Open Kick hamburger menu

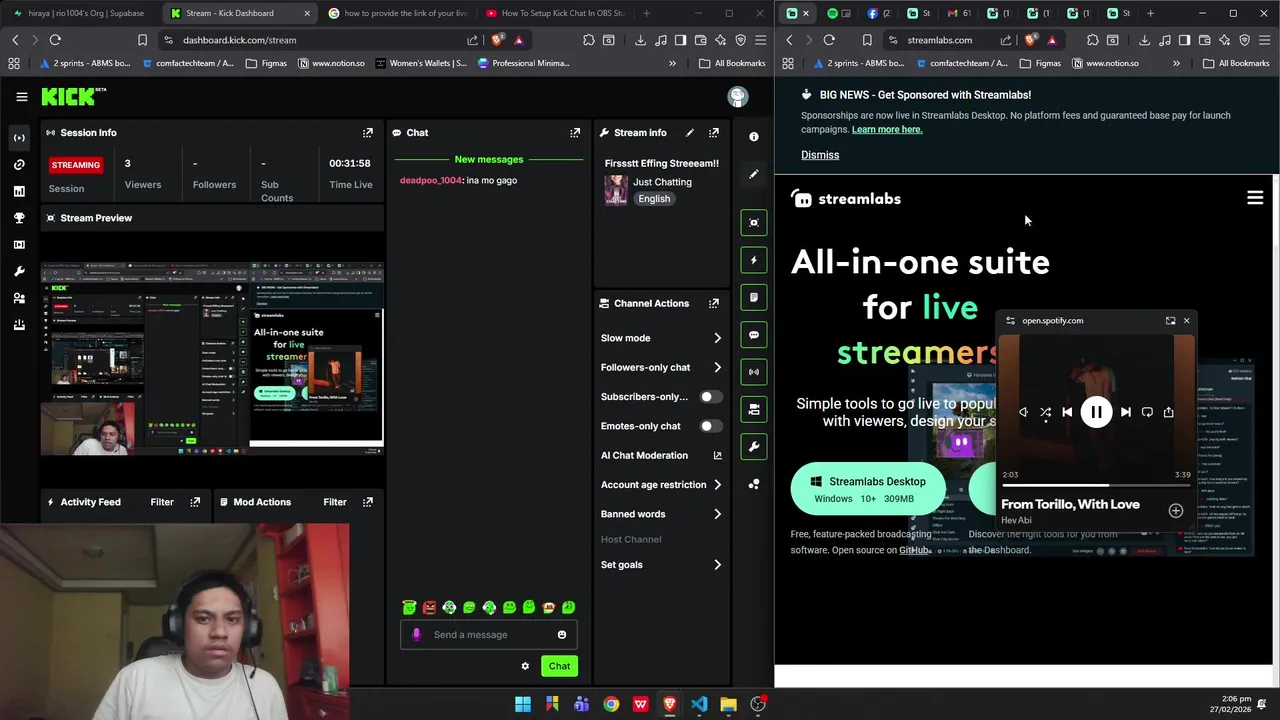21,97
